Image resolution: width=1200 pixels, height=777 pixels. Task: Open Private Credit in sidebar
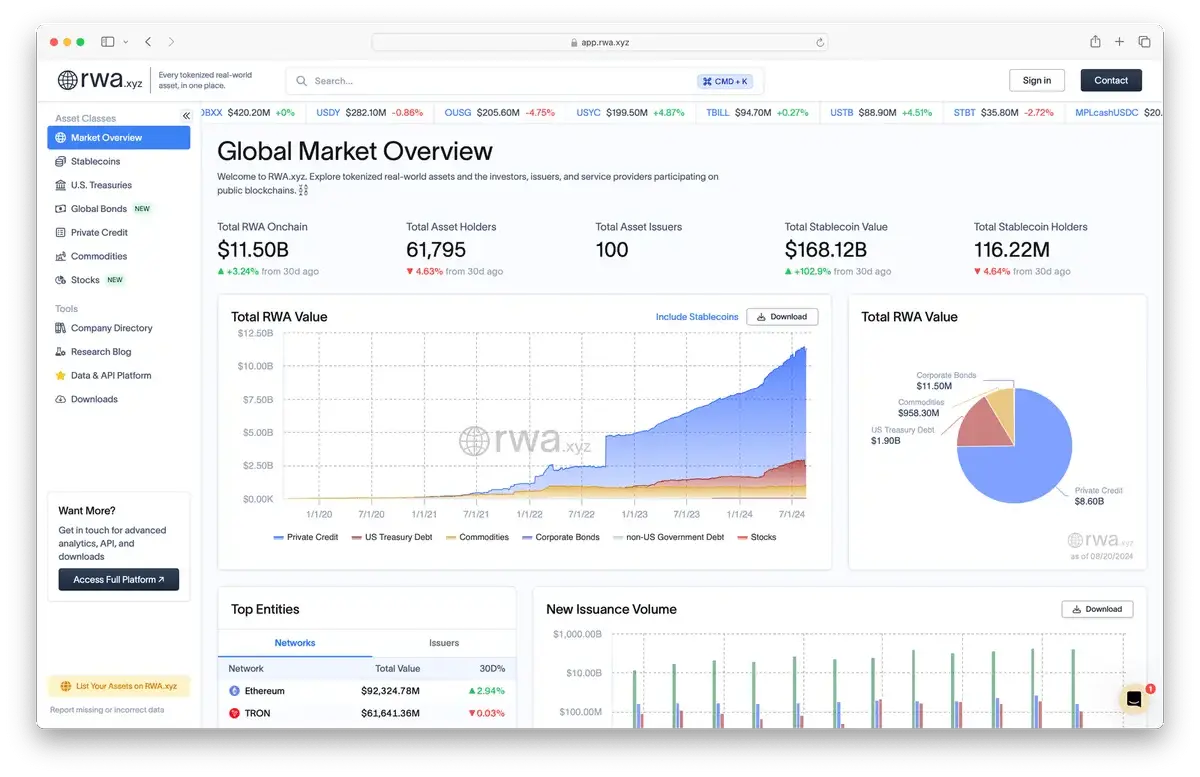[x=99, y=233]
